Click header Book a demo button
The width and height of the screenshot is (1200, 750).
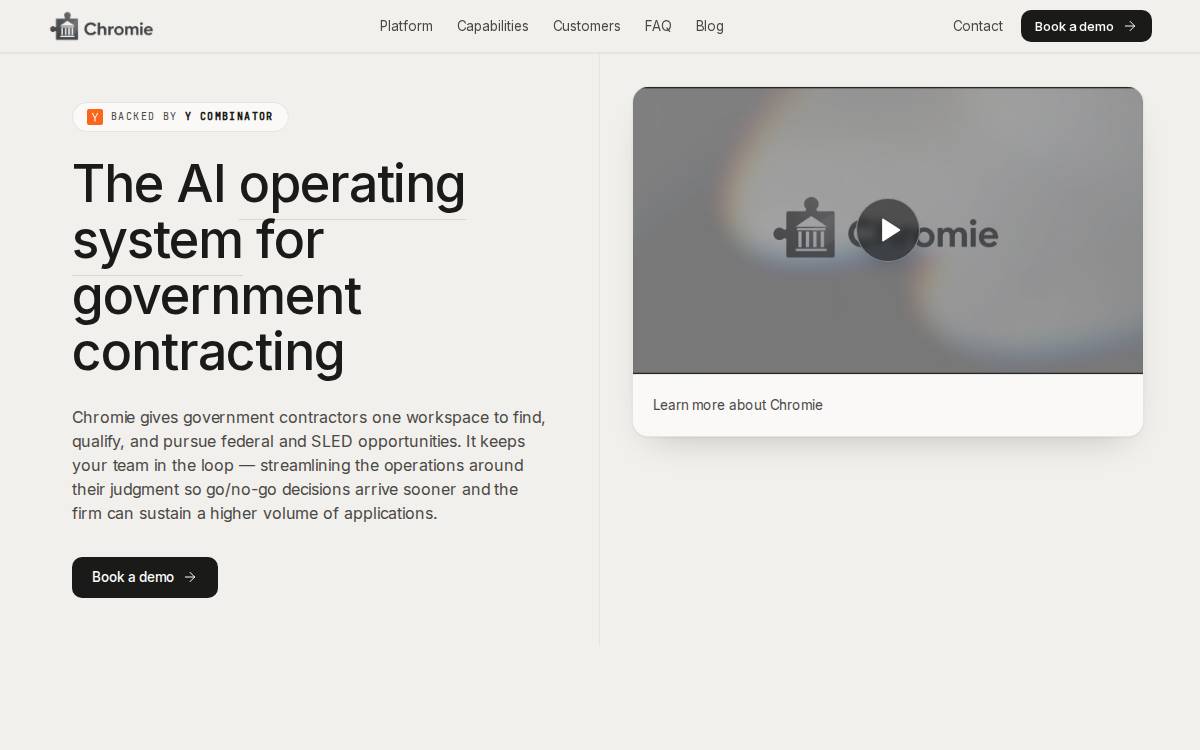pos(1086,26)
